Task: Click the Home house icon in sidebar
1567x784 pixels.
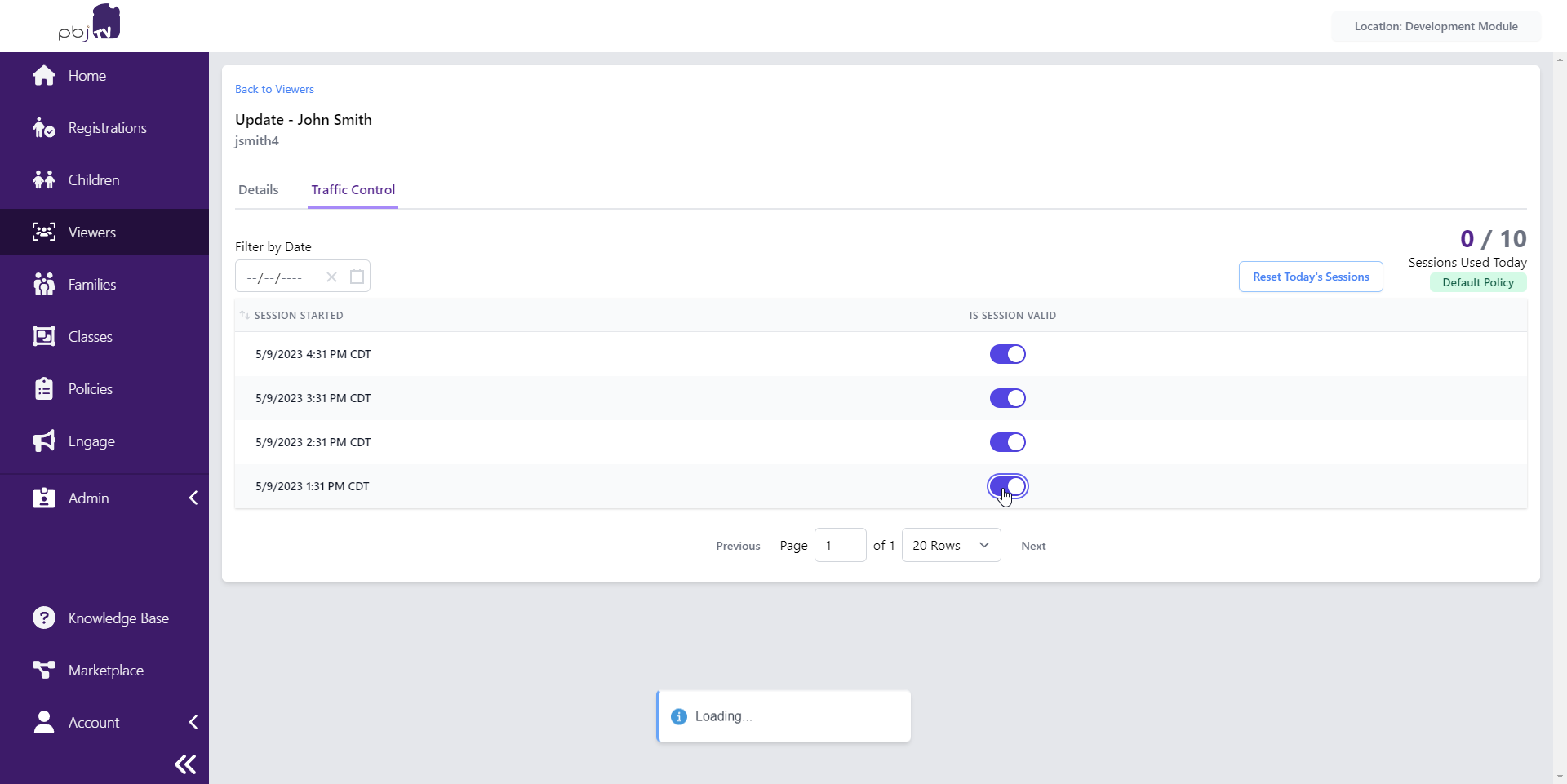Action: (x=44, y=76)
